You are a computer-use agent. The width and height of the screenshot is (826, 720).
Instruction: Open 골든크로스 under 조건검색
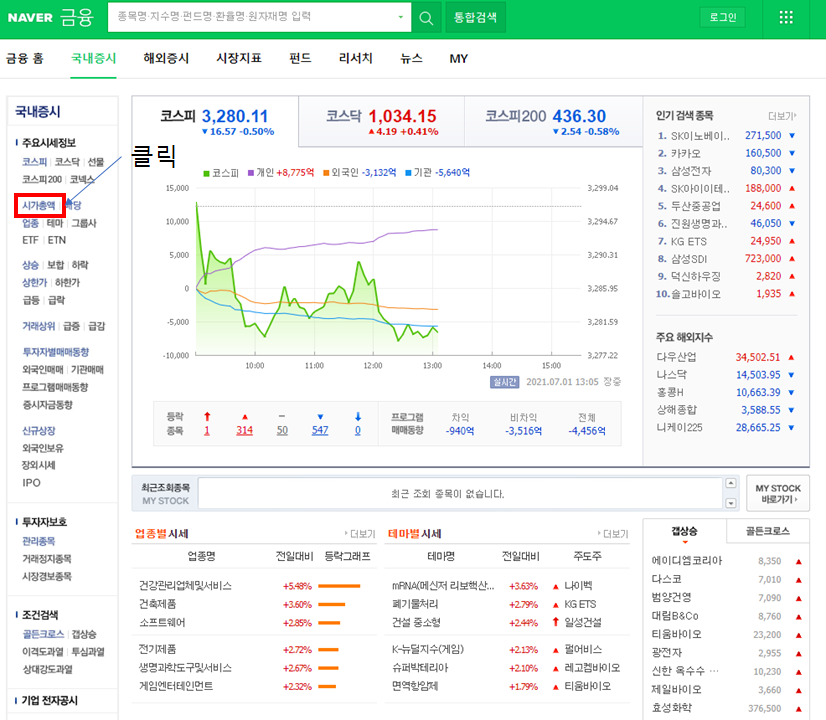pos(43,634)
